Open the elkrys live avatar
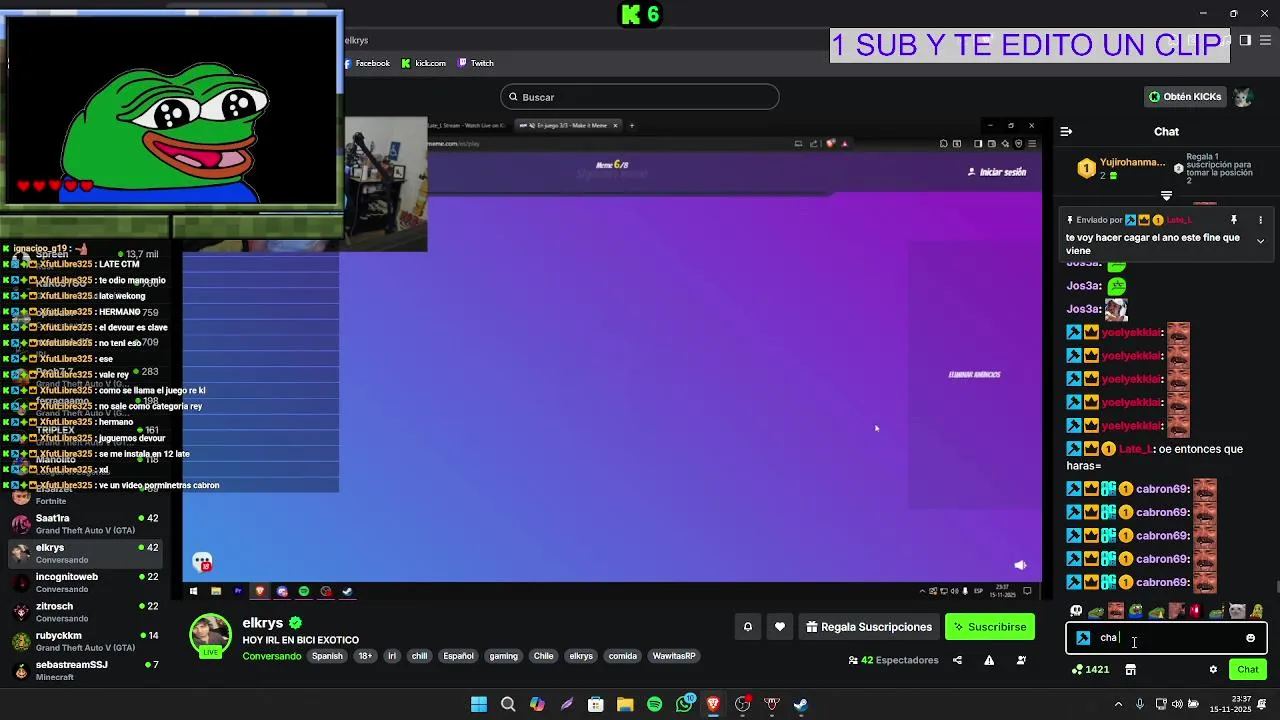Screen dimensions: 1280x720 click(x=210, y=636)
